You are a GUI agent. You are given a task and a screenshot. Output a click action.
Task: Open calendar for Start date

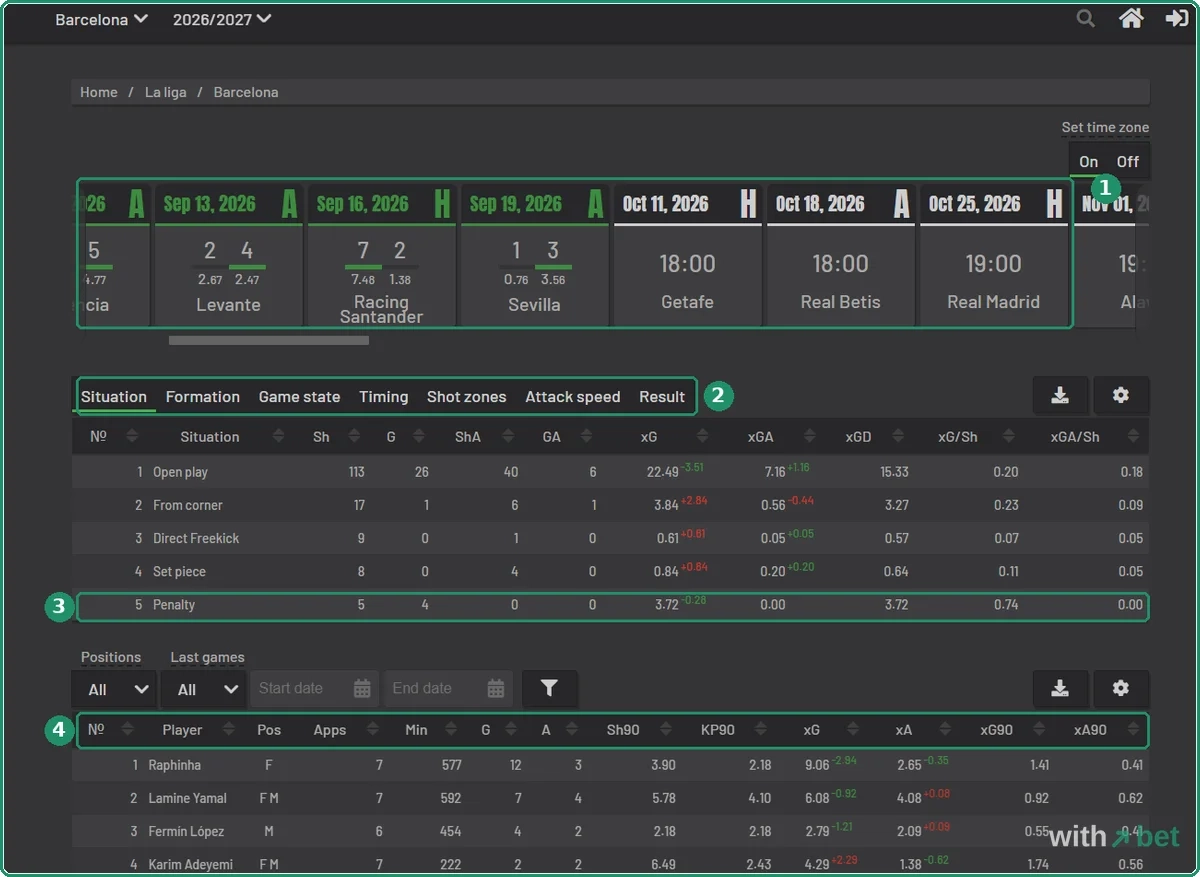pyautogui.click(x=362, y=688)
